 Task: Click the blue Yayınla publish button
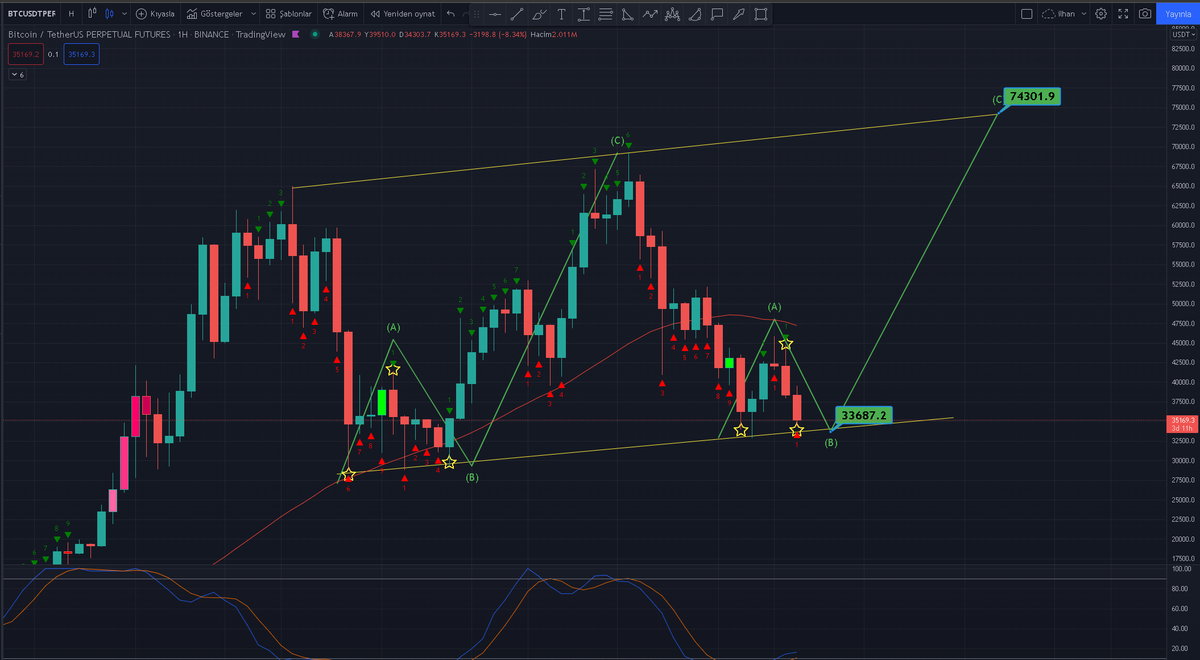1178,14
